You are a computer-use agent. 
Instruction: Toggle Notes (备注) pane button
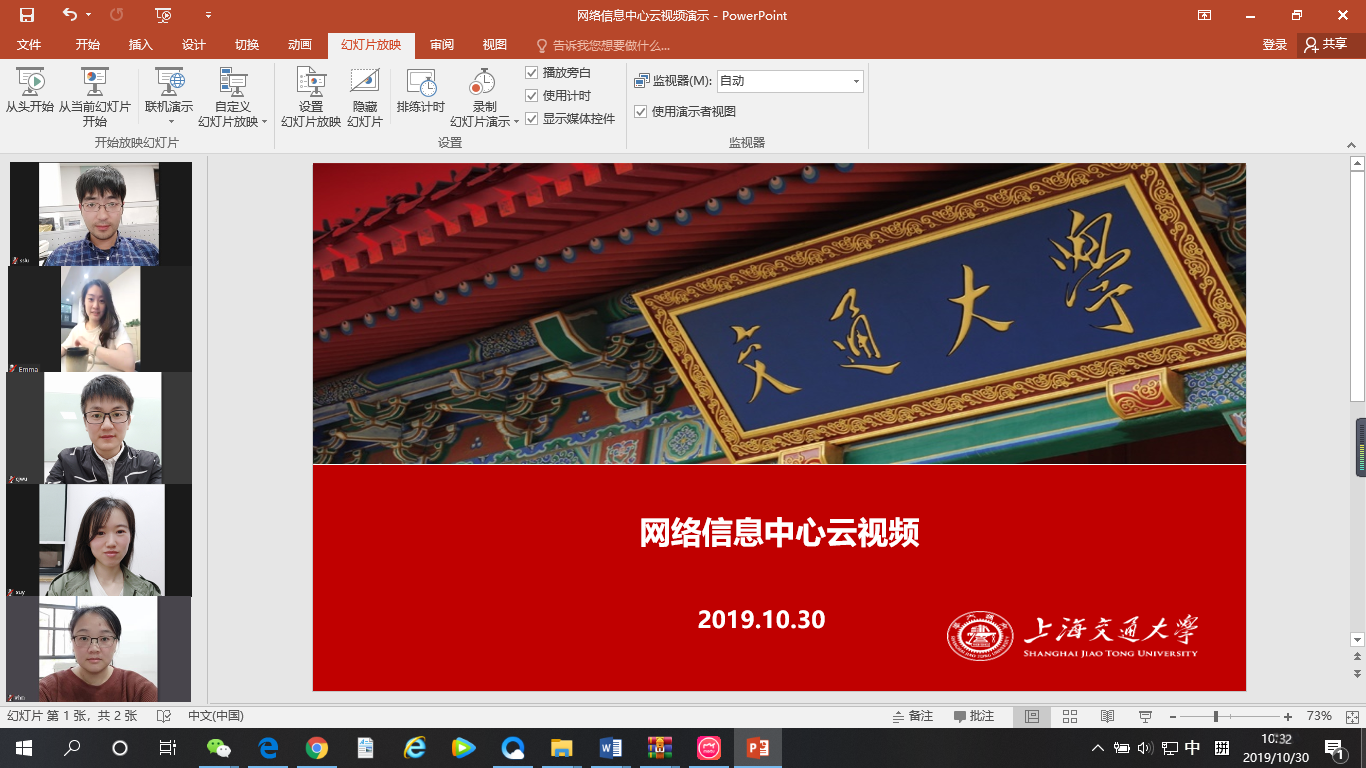pyautogui.click(x=913, y=716)
